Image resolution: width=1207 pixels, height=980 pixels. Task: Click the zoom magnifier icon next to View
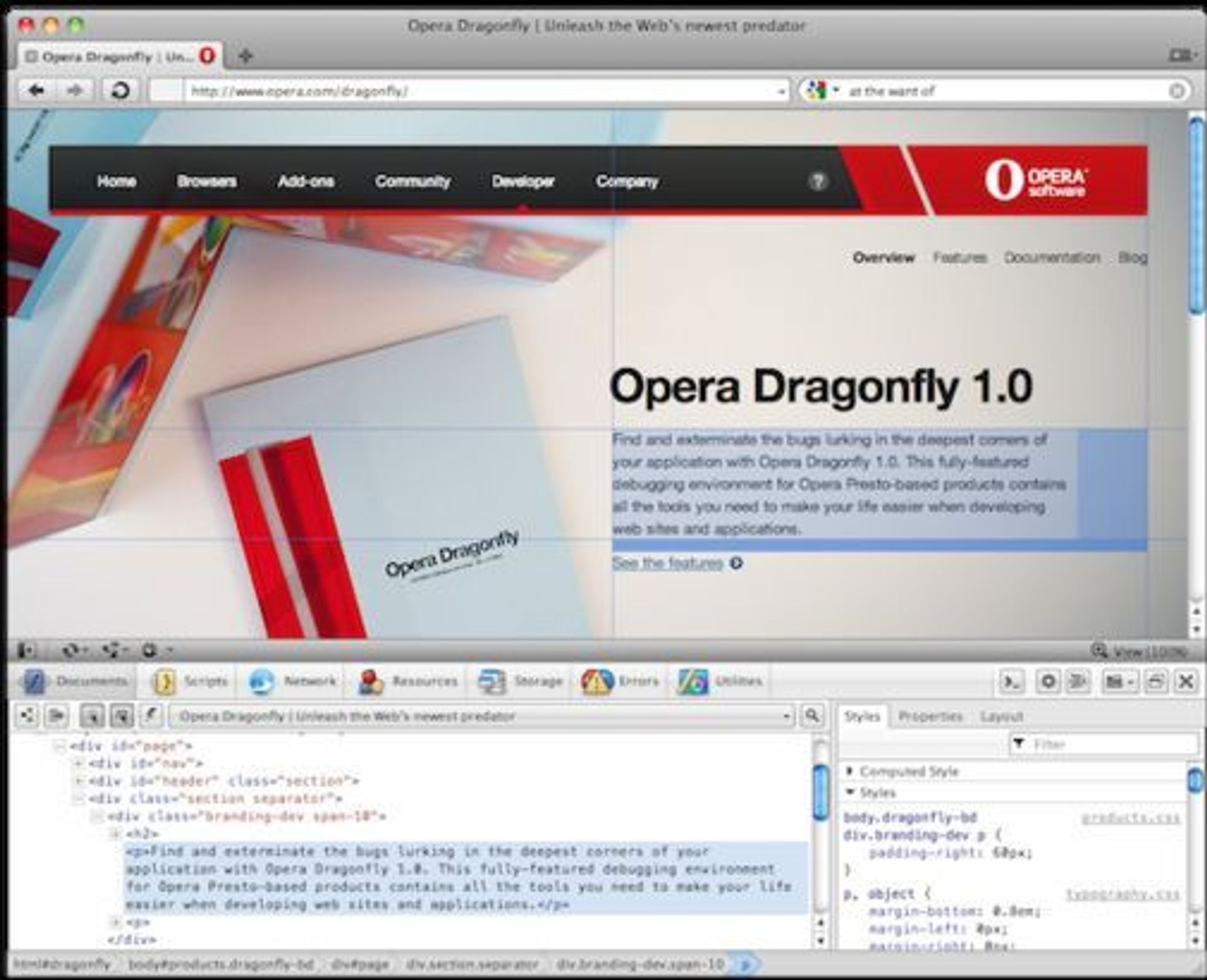click(1099, 651)
